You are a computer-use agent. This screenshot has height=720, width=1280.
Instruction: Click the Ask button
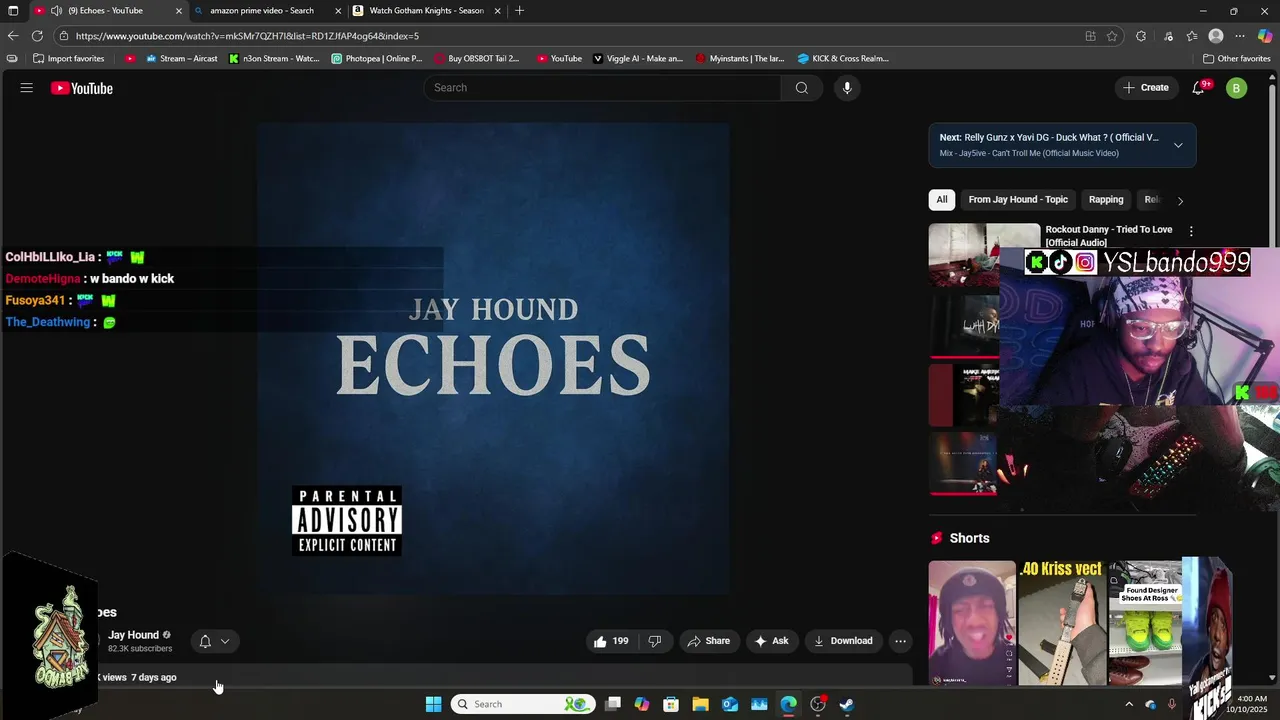tap(771, 641)
